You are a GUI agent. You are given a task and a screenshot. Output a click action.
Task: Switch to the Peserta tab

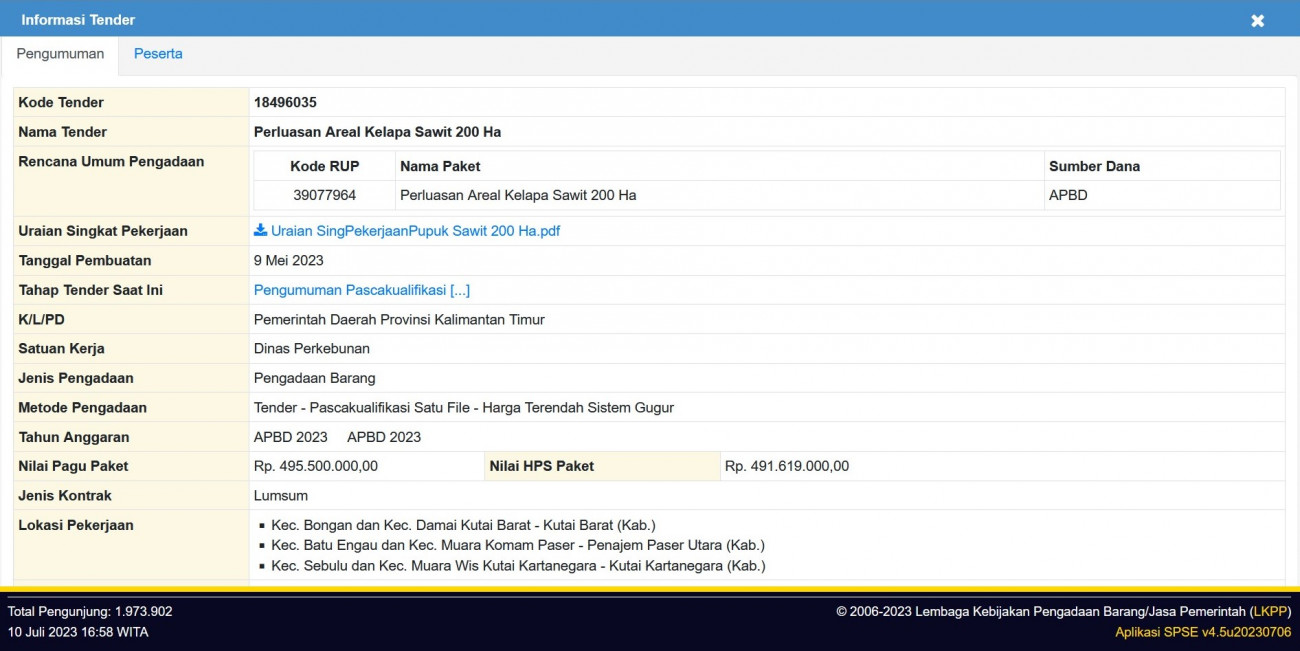coord(158,54)
